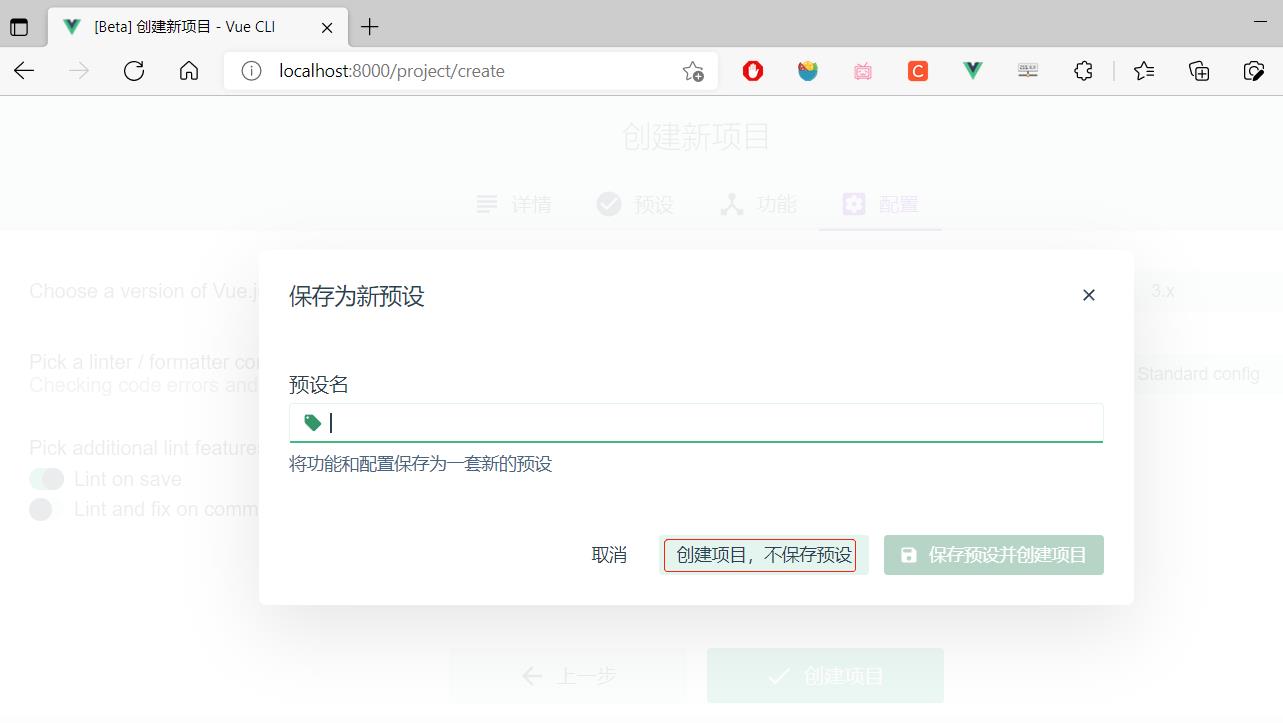Viewport: 1283px width, 723px height.
Task: Click the browser forward arrow
Action: (x=79, y=71)
